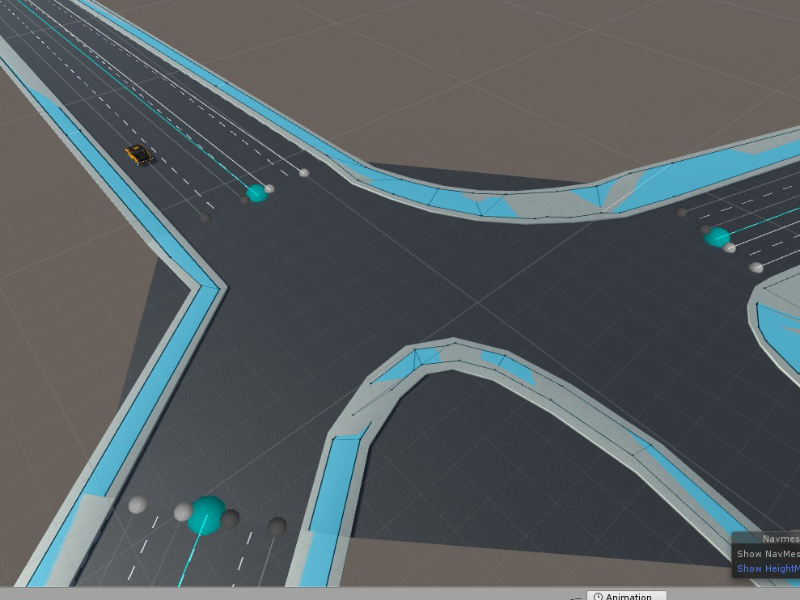Click white sphere just below right cyan sphere

coord(730,248)
